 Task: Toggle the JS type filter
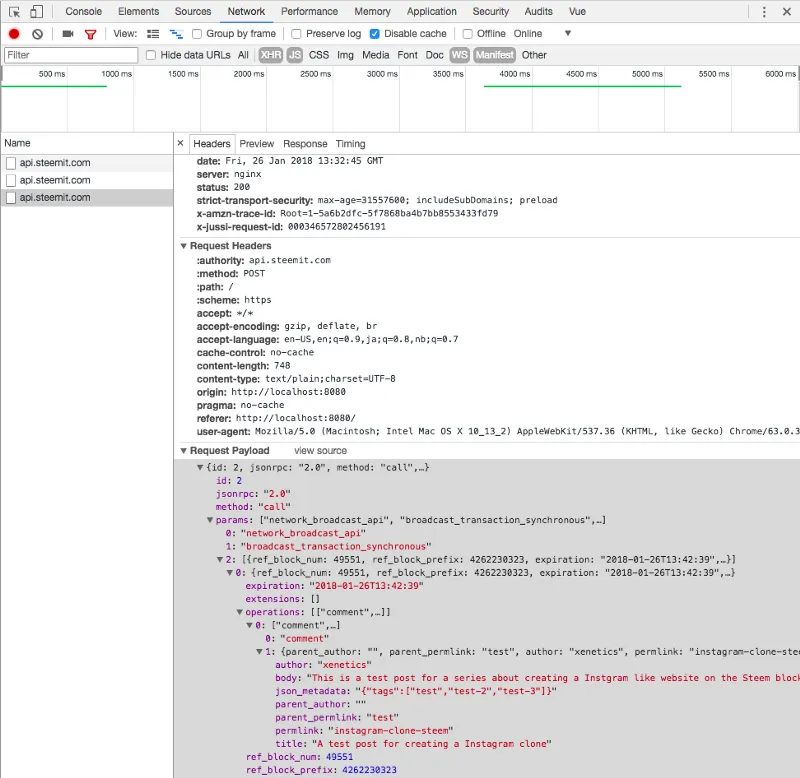point(295,55)
